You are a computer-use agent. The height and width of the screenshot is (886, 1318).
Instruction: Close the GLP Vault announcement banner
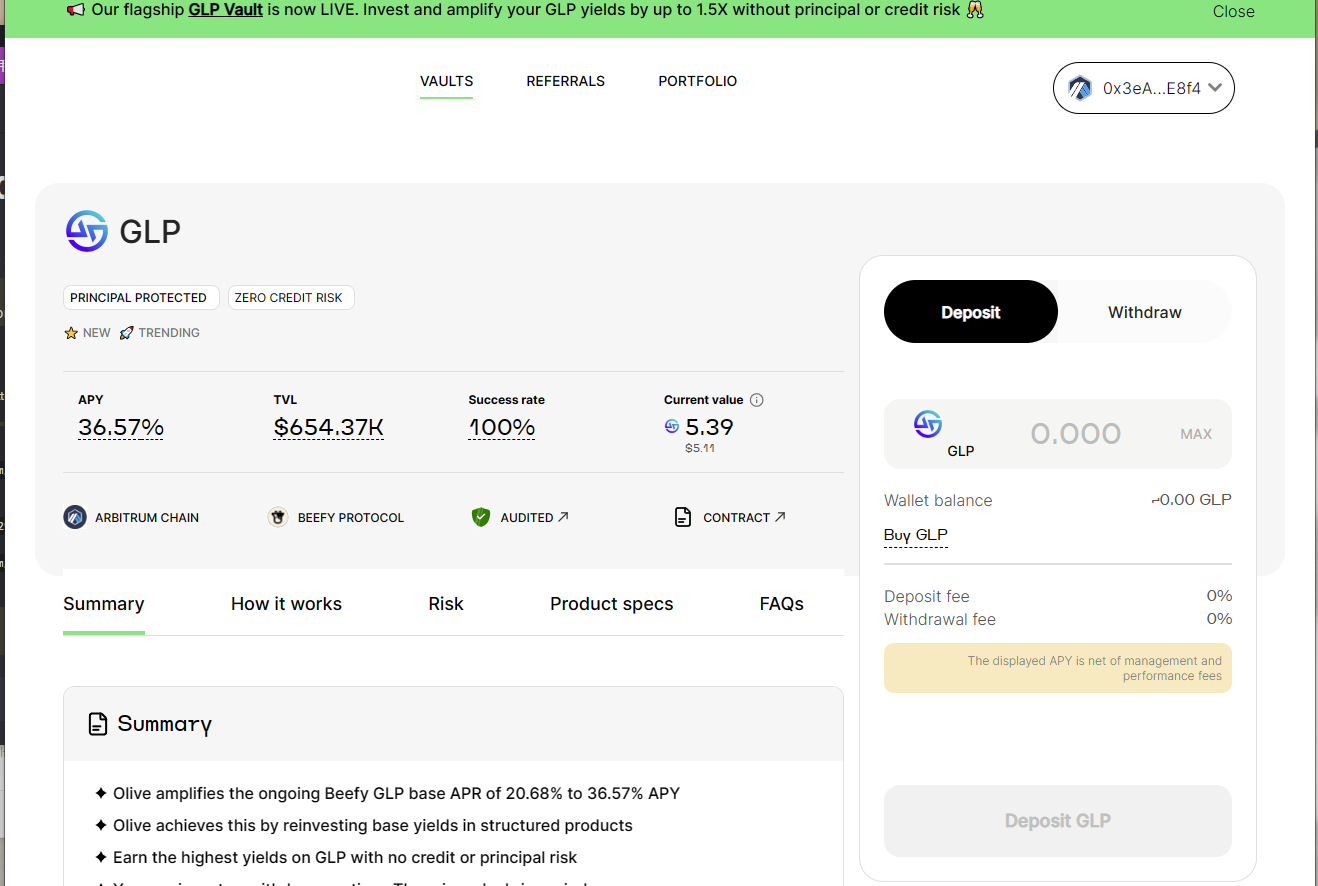[1234, 11]
